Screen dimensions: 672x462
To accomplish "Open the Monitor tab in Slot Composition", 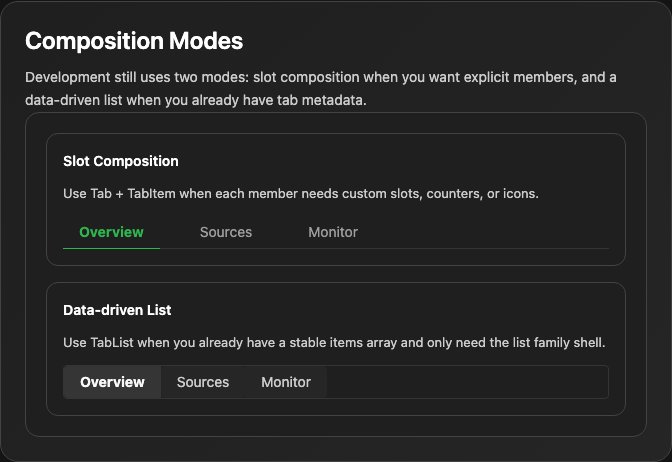I will pyautogui.click(x=333, y=232).
